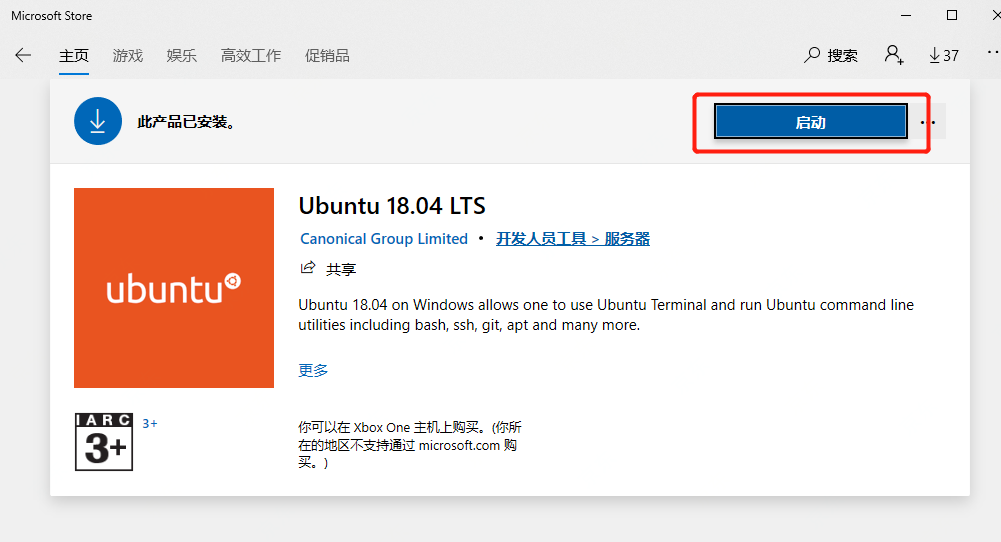Open more options next to 启动 button
The width and height of the screenshot is (1001, 542).
tap(928, 122)
